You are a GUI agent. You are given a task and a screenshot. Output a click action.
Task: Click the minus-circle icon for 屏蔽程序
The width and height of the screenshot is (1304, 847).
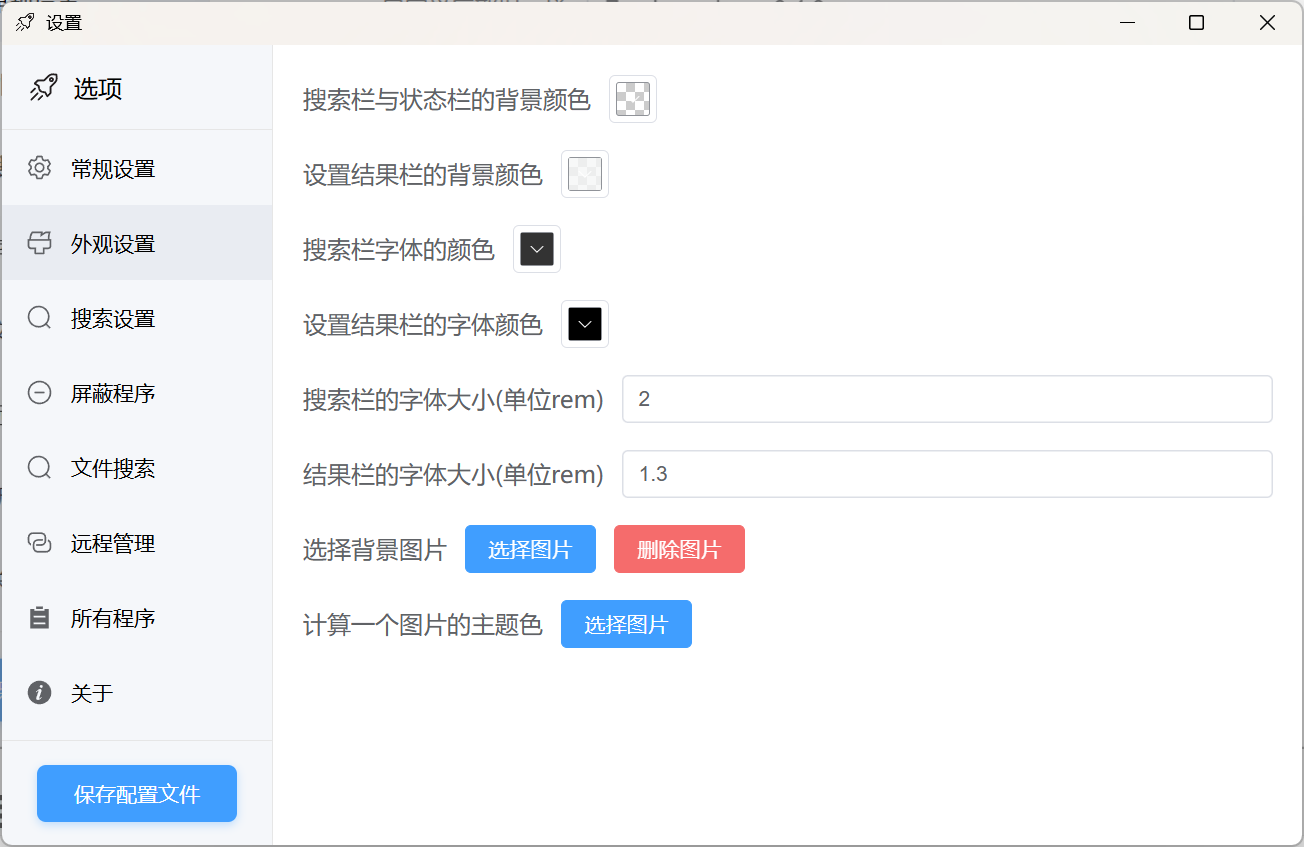click(39, 393)
